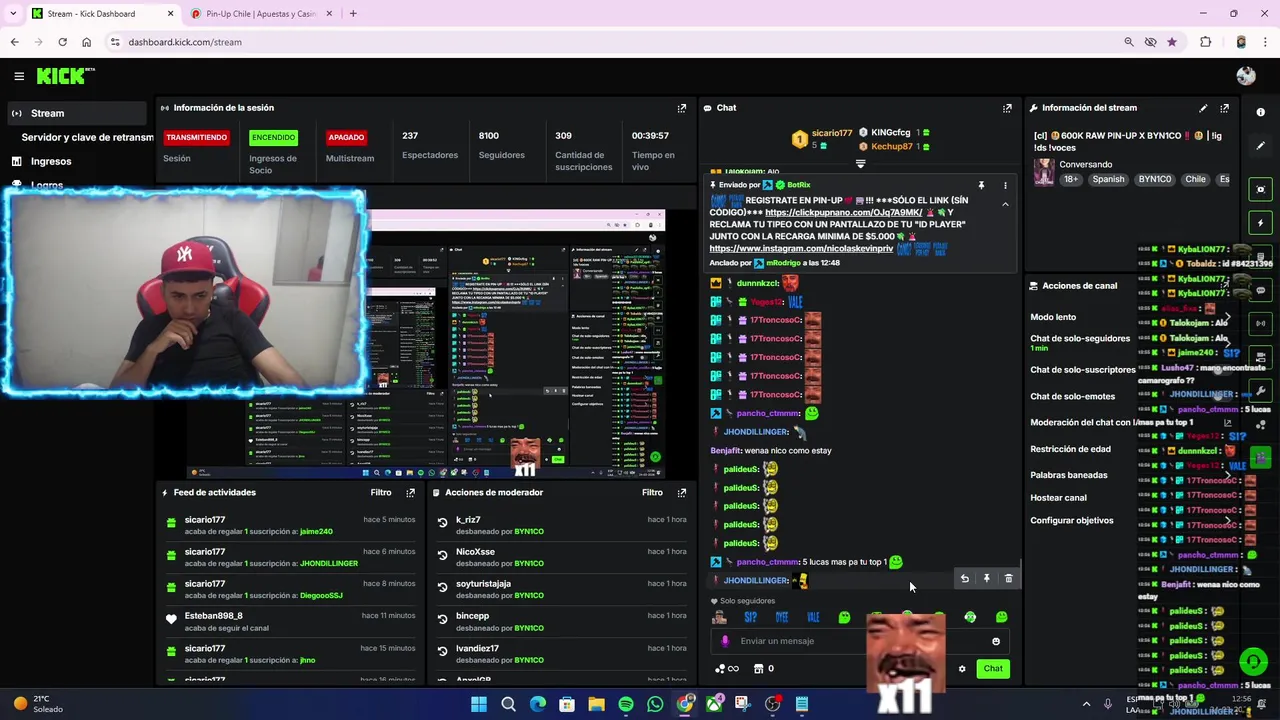
Task: Open the emoji picker in the chat input
Action: (x=996, y=642)
